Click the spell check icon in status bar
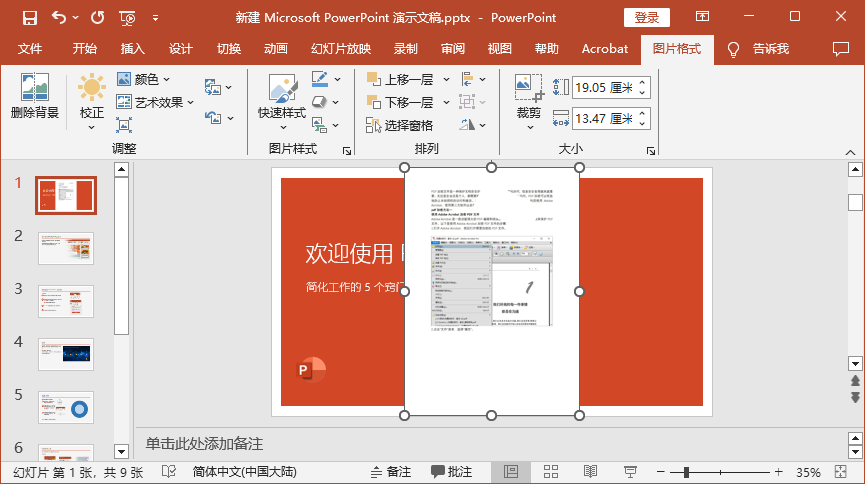 tap(169, 472)
